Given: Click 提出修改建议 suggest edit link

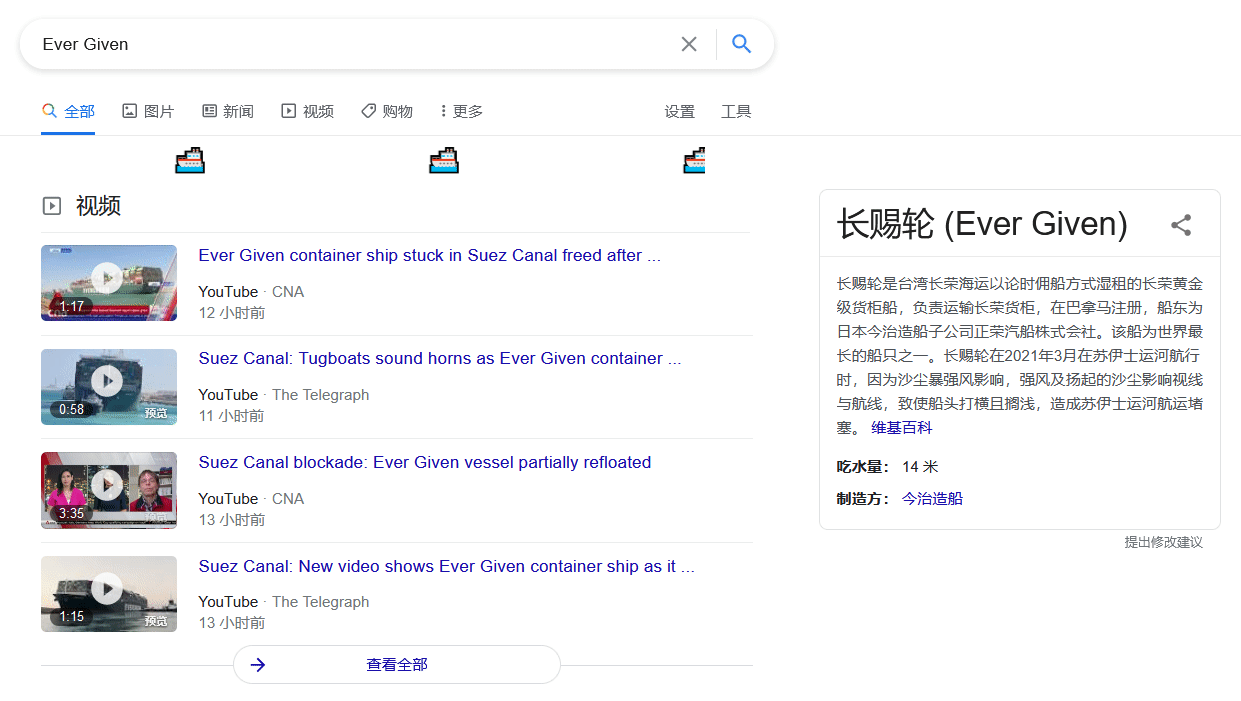Looking at the screenshot, I should [1163, 542].
